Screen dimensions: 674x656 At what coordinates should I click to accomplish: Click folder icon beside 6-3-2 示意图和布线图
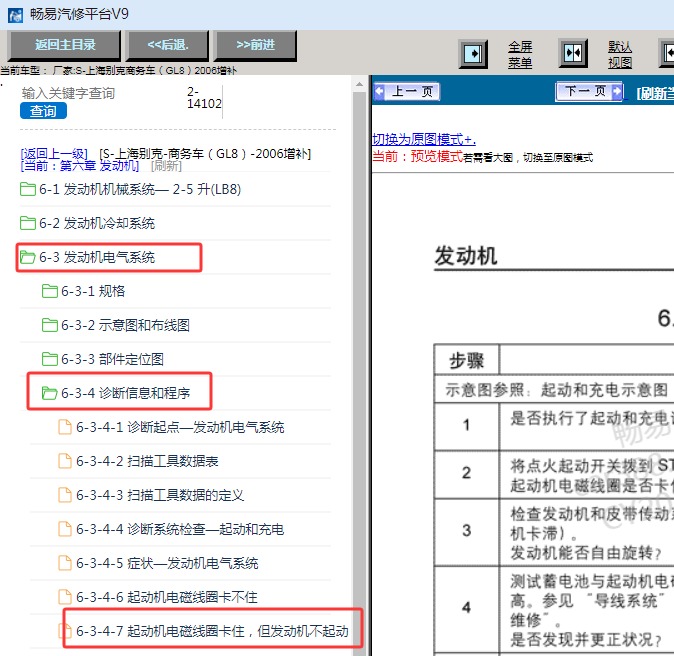[x=50, y=325]
